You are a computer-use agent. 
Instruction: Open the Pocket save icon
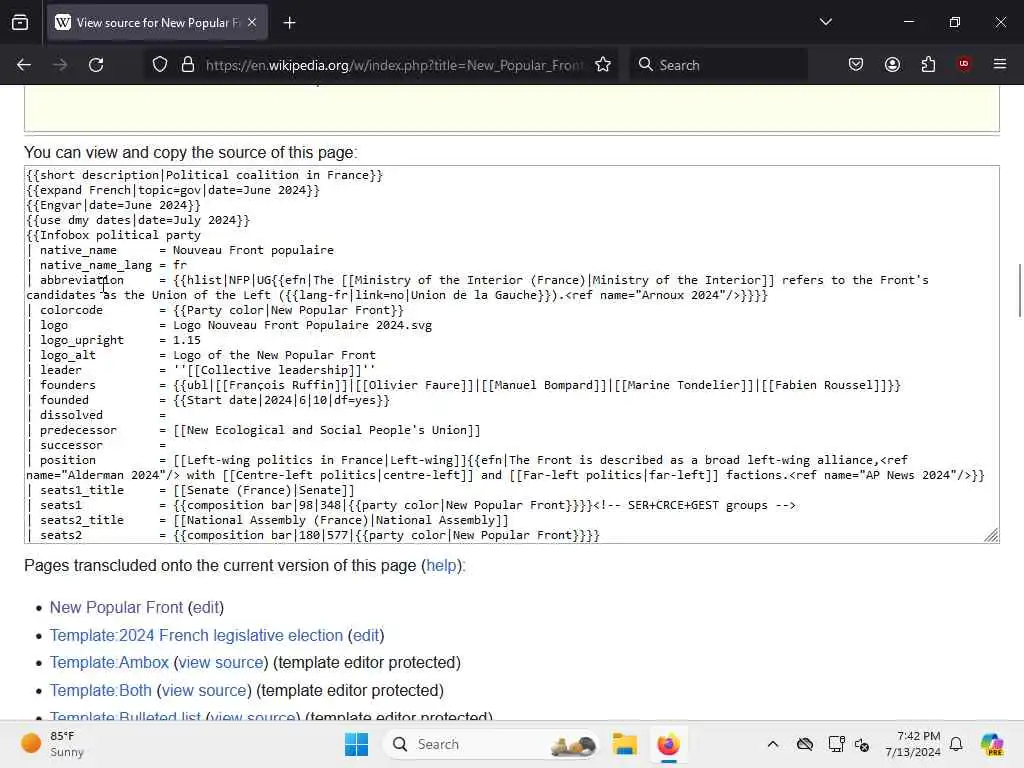tap(856, 65)
